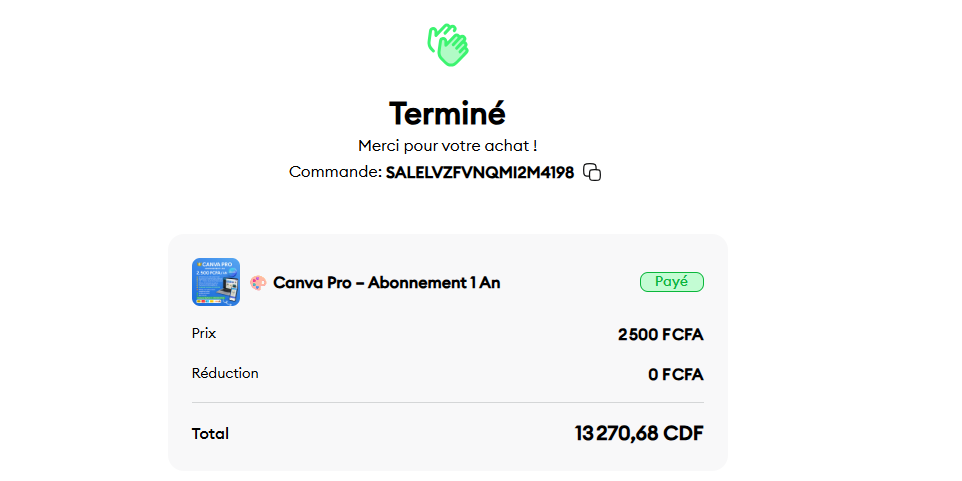Screen dimensions: 962x481
Task: Click the Prix row label
Action: pyautogui.click(x=204, y=334)
